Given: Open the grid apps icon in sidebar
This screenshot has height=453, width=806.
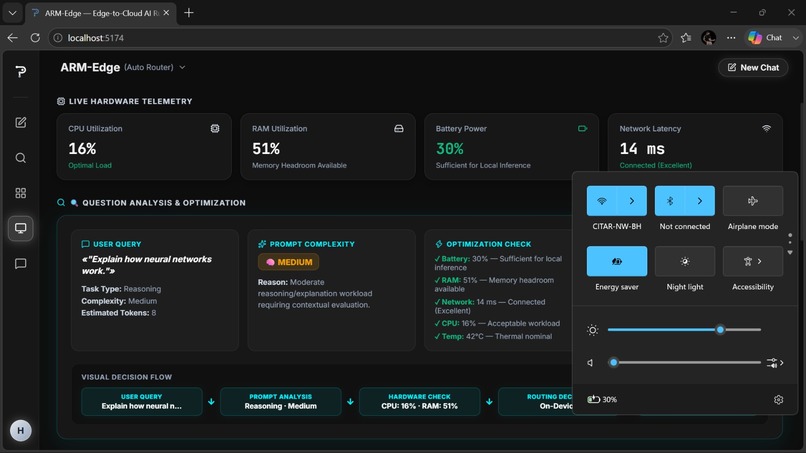Looking at the screenshot, I should 21,193.
